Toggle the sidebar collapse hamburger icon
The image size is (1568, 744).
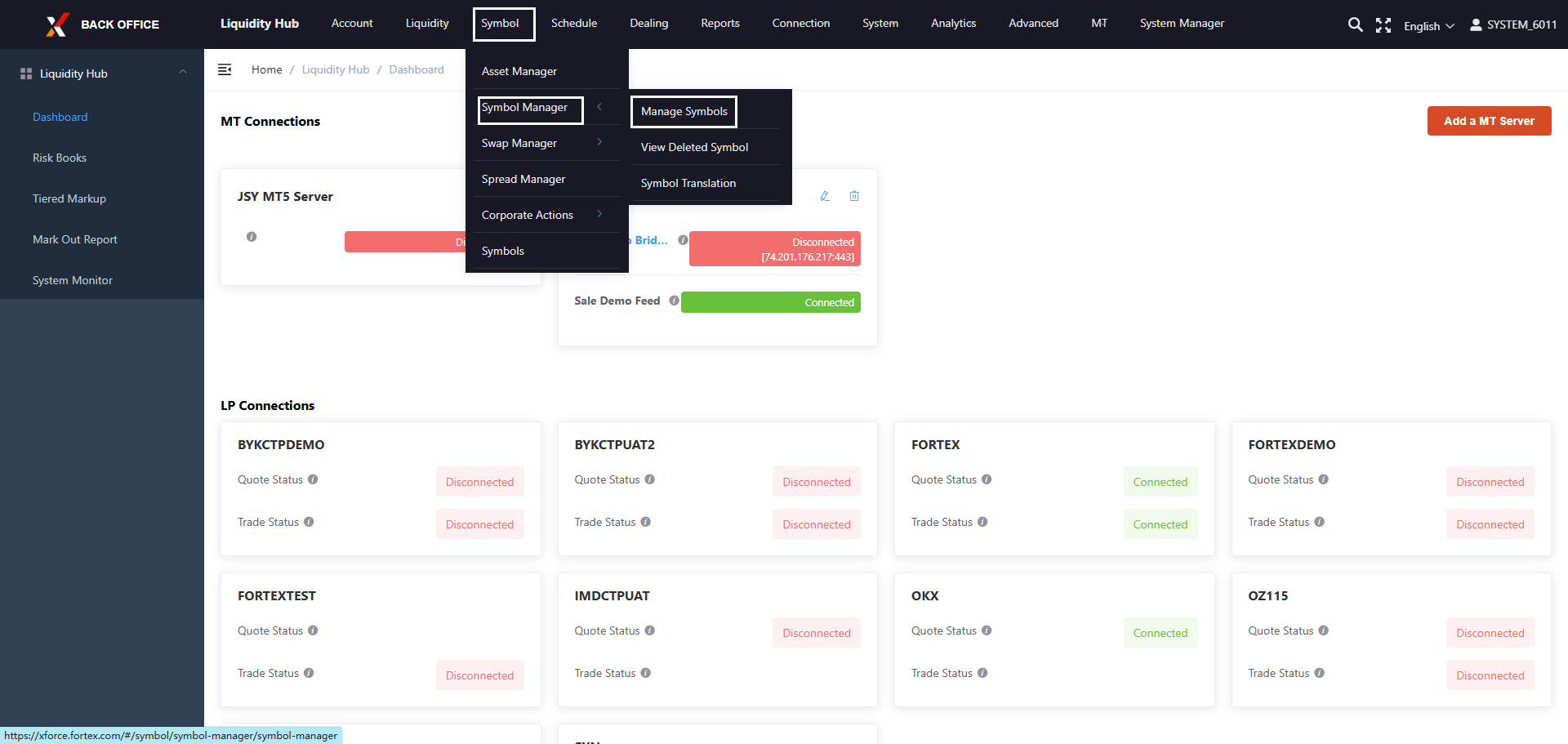[225, 70]
